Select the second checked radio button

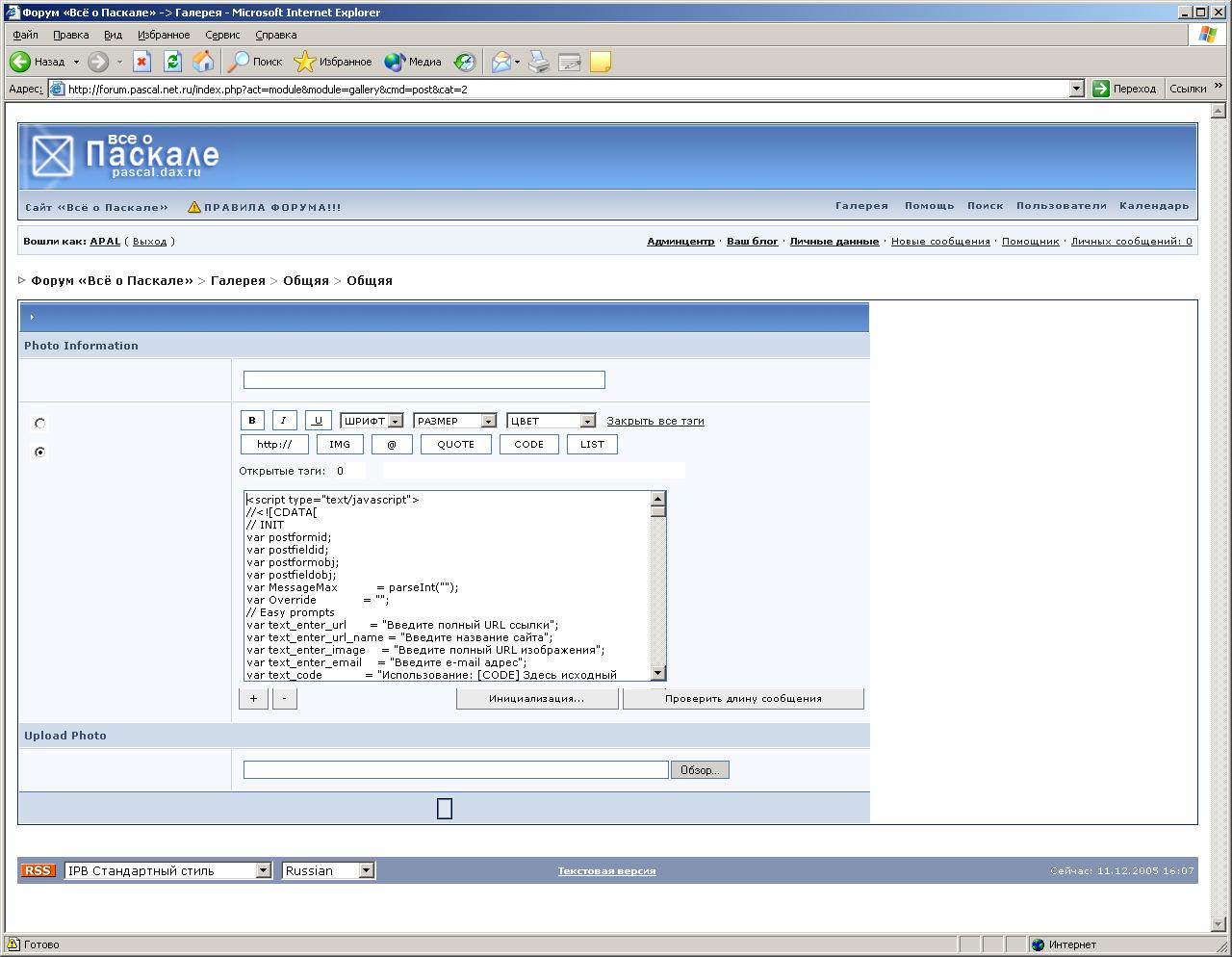pos(39,452)
